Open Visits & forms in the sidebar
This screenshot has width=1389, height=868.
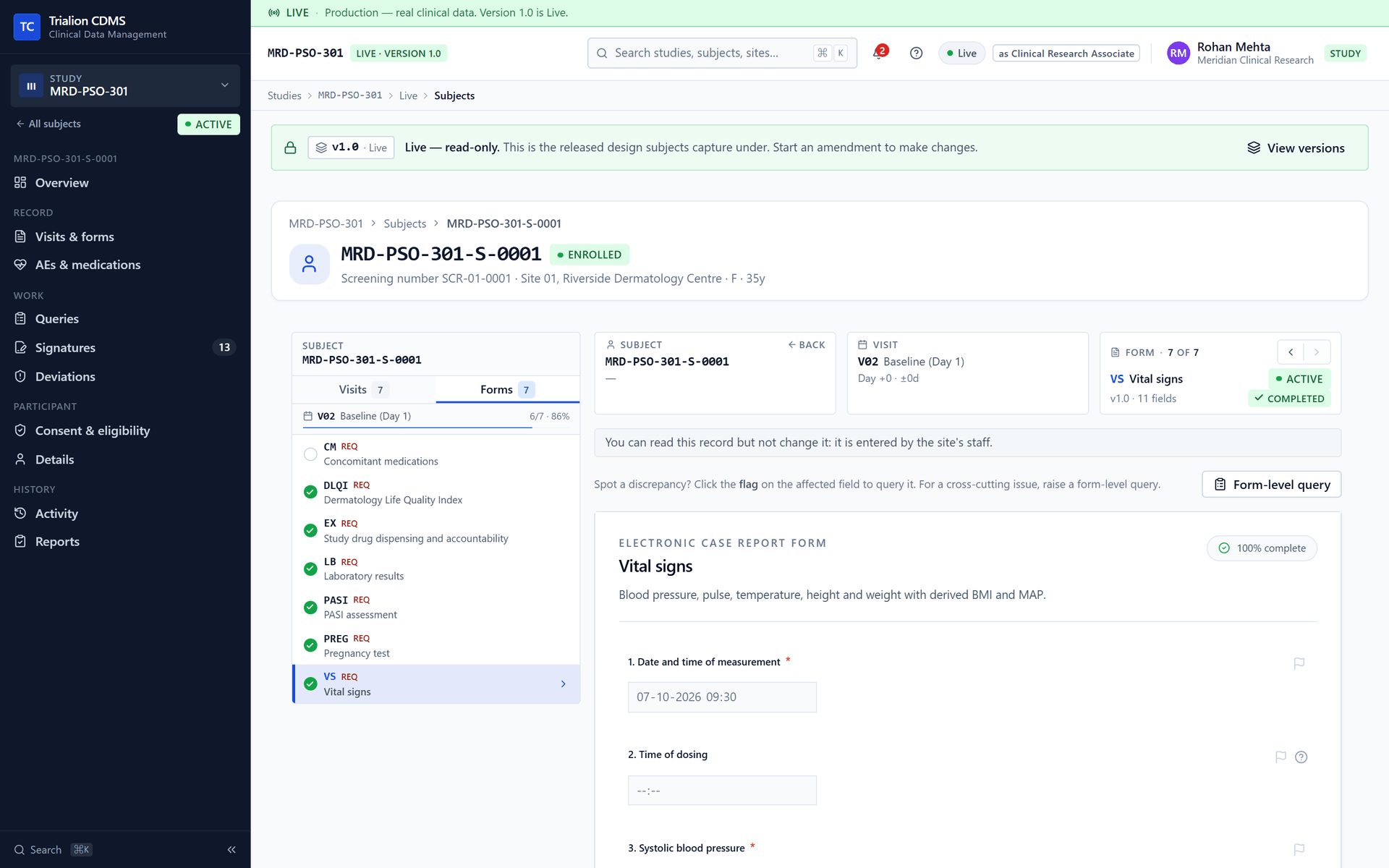pyautogui.click(x=125, y=237)
